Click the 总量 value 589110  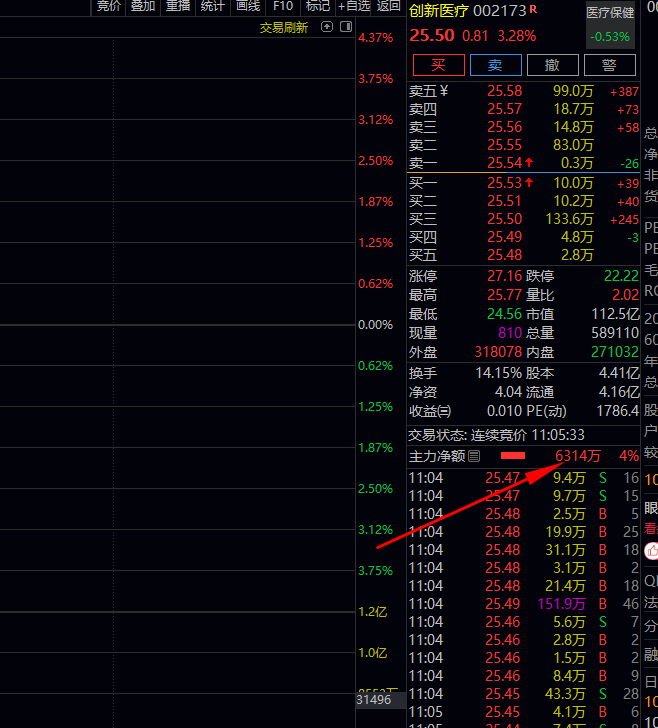coord(615,333)
